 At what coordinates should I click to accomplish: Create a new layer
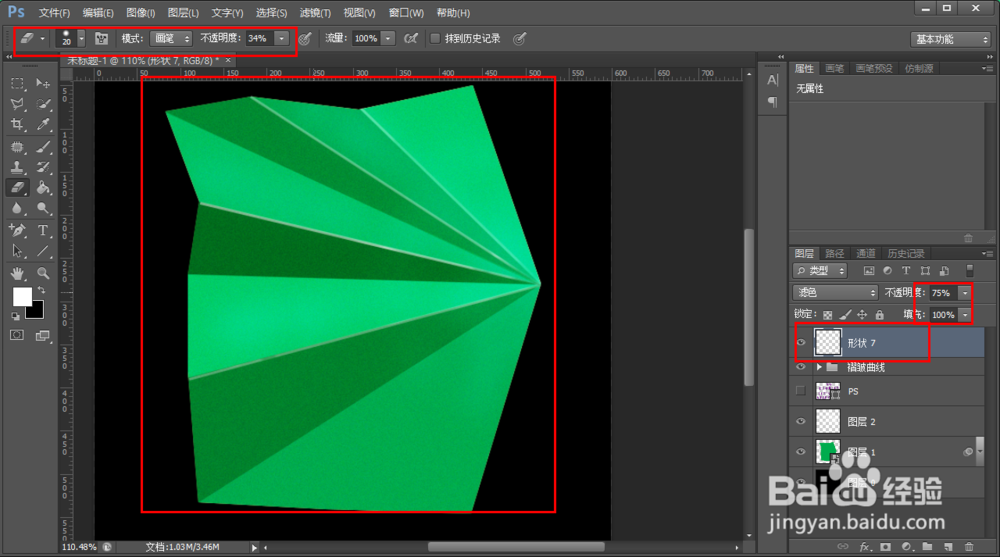pyautogui.click(x=948, y=547)
